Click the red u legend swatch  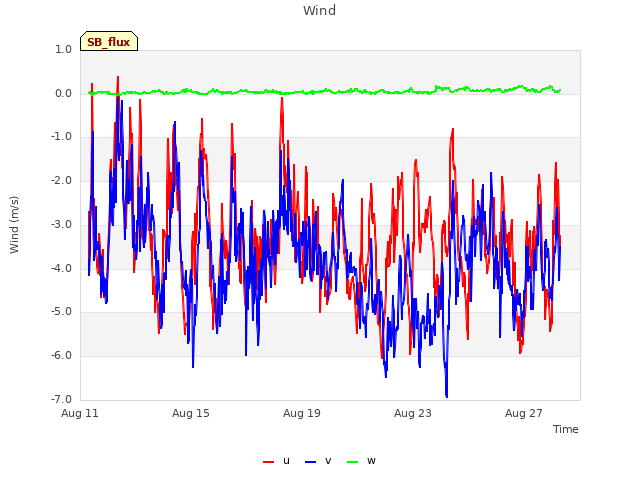269,462
